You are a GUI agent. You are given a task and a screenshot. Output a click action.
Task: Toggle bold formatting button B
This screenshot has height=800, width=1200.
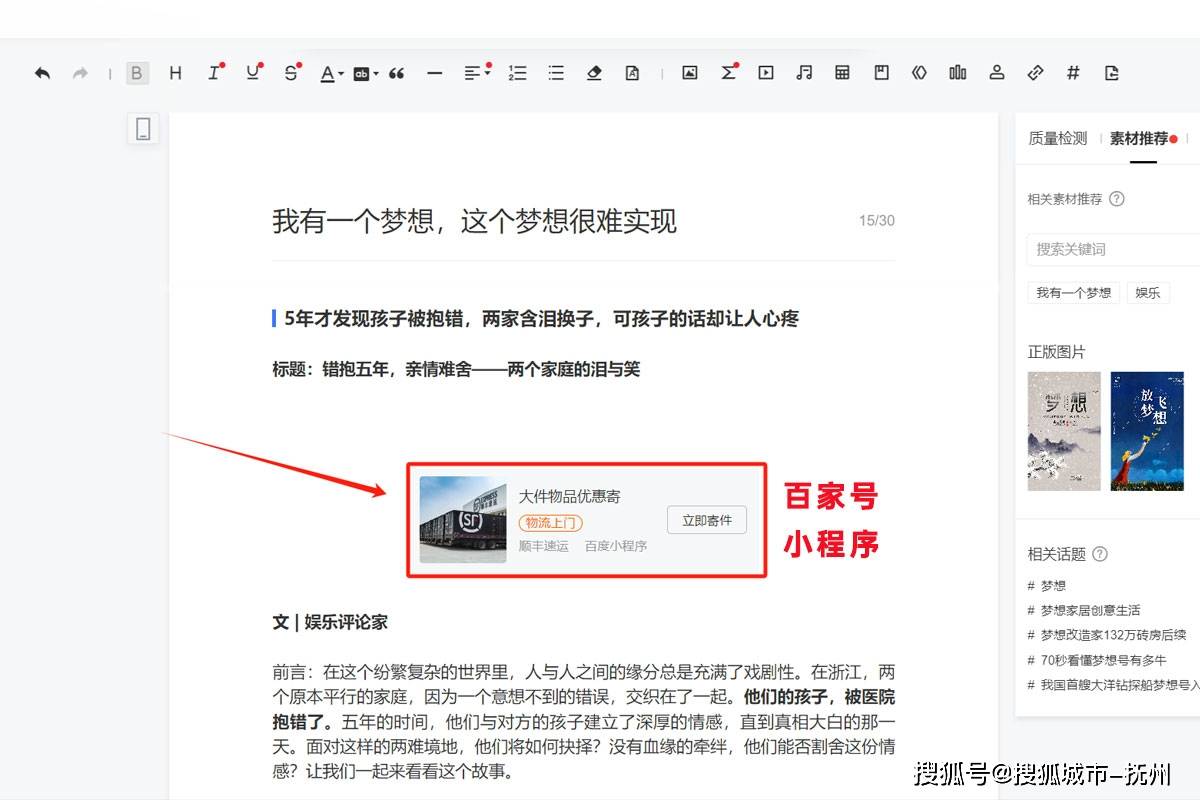137,73
